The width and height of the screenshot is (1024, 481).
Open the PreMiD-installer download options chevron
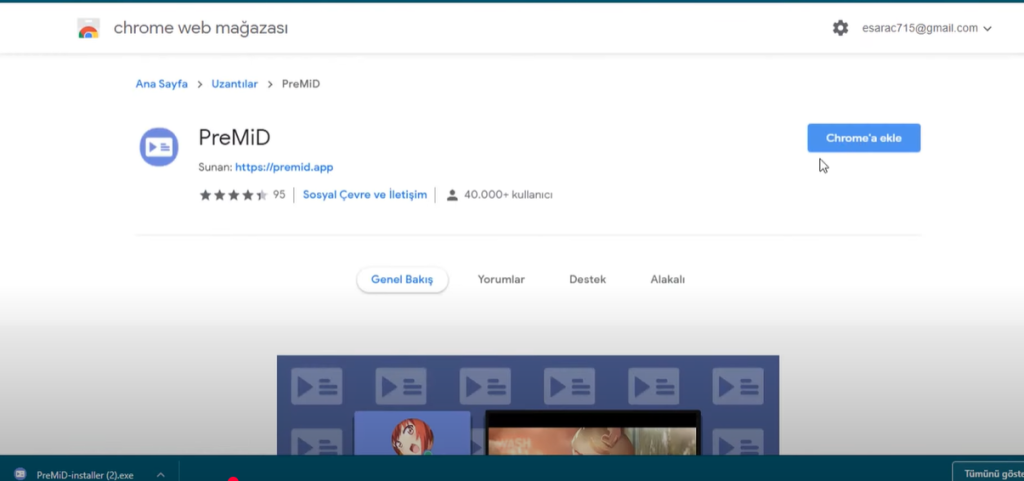click(x=161, y=474)
